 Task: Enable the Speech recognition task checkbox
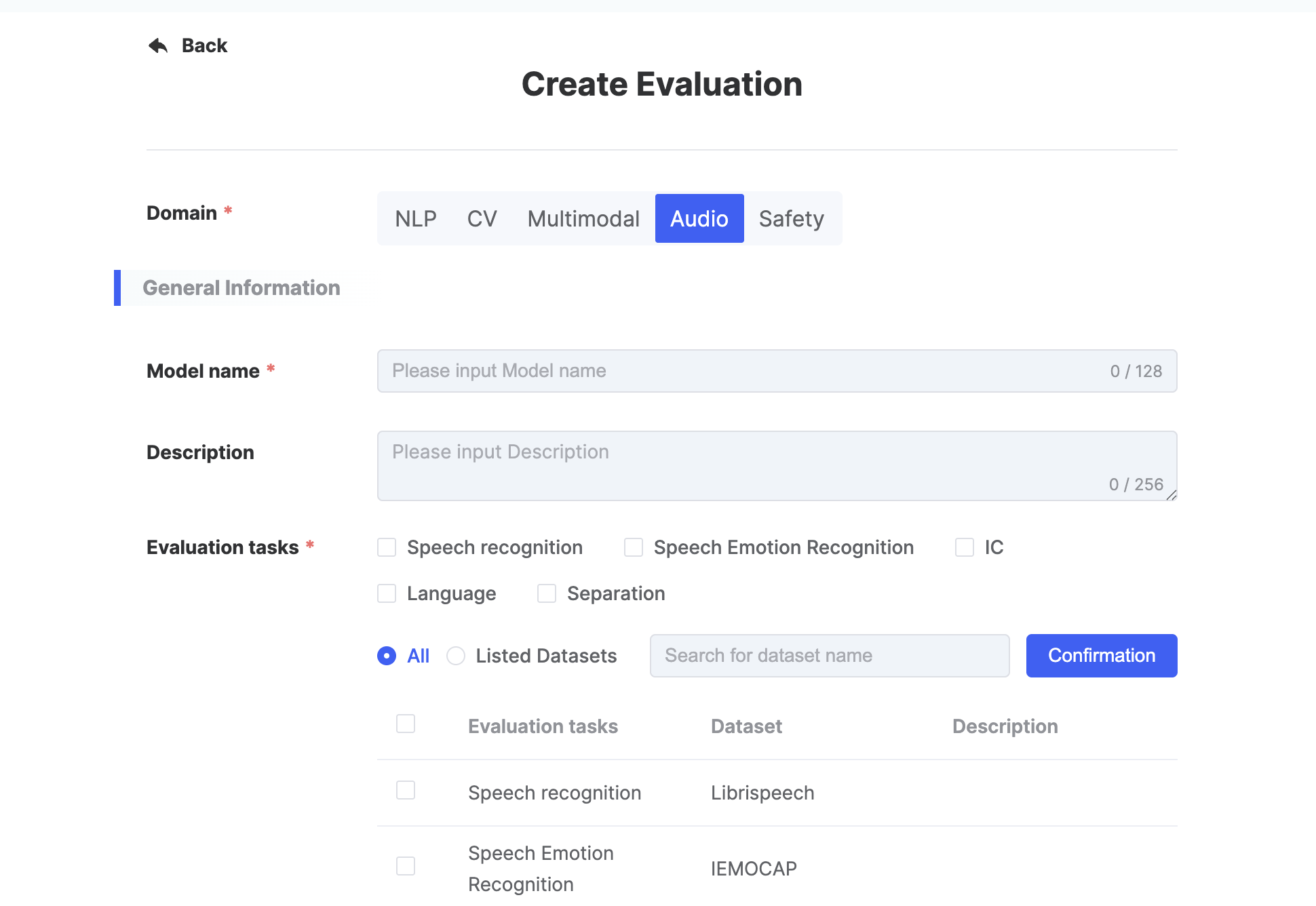pos(387,547)
